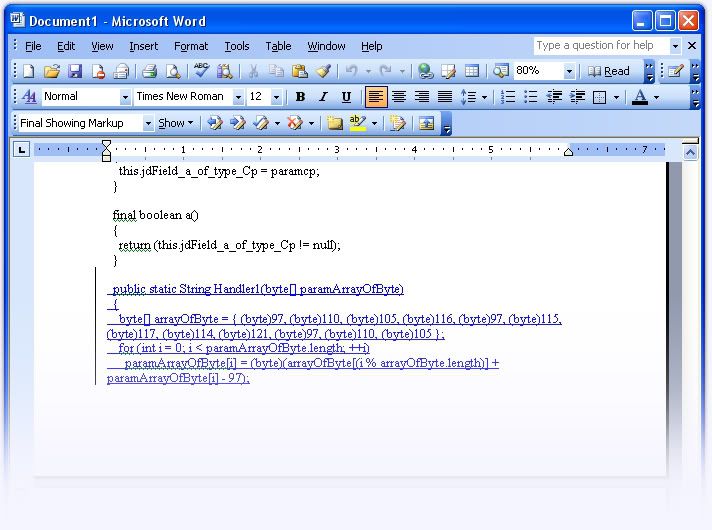Open Print Preview
This screenshot has height=530, width=712.
(173, 71)
